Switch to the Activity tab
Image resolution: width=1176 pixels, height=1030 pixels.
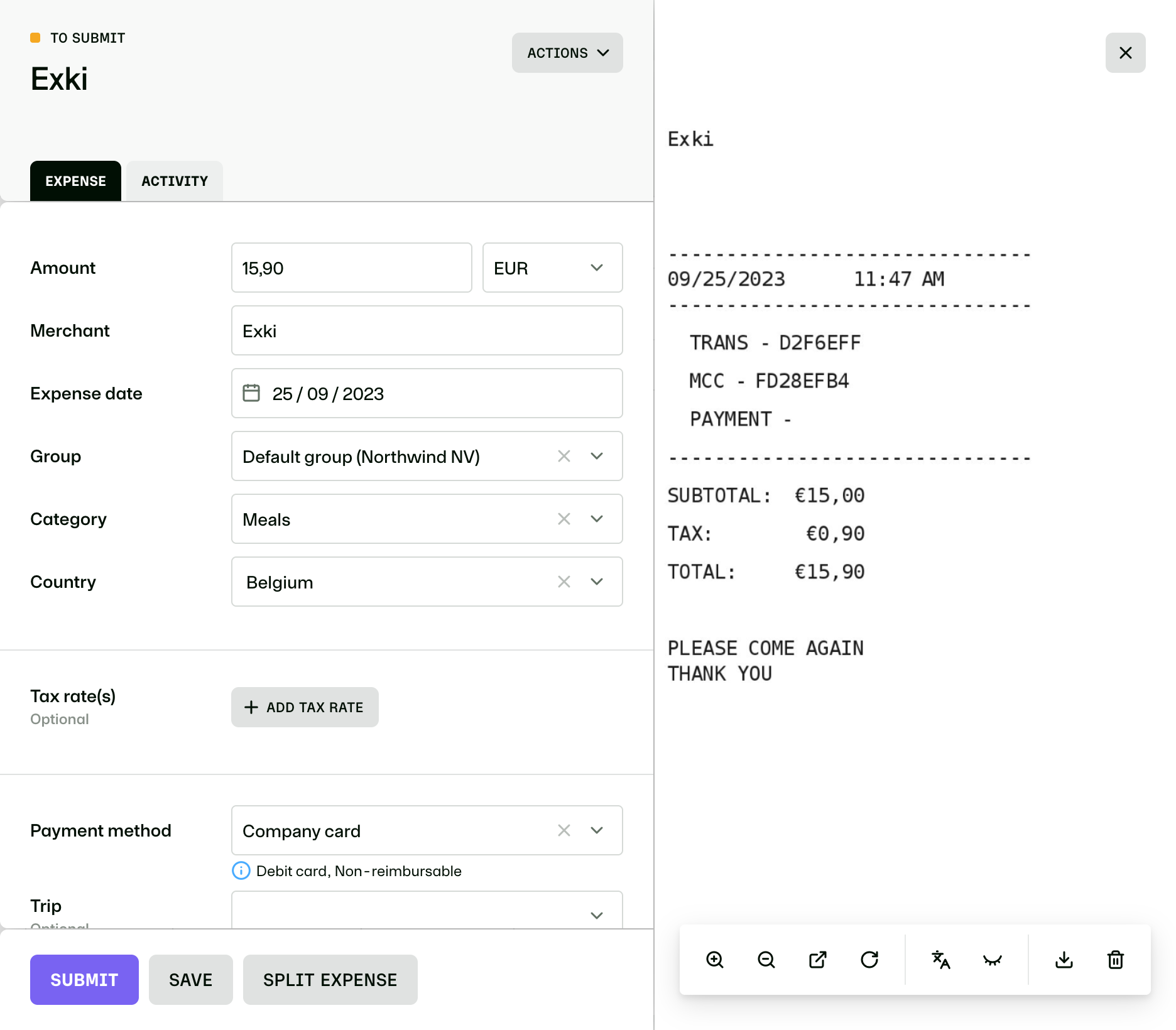point(175,181)
